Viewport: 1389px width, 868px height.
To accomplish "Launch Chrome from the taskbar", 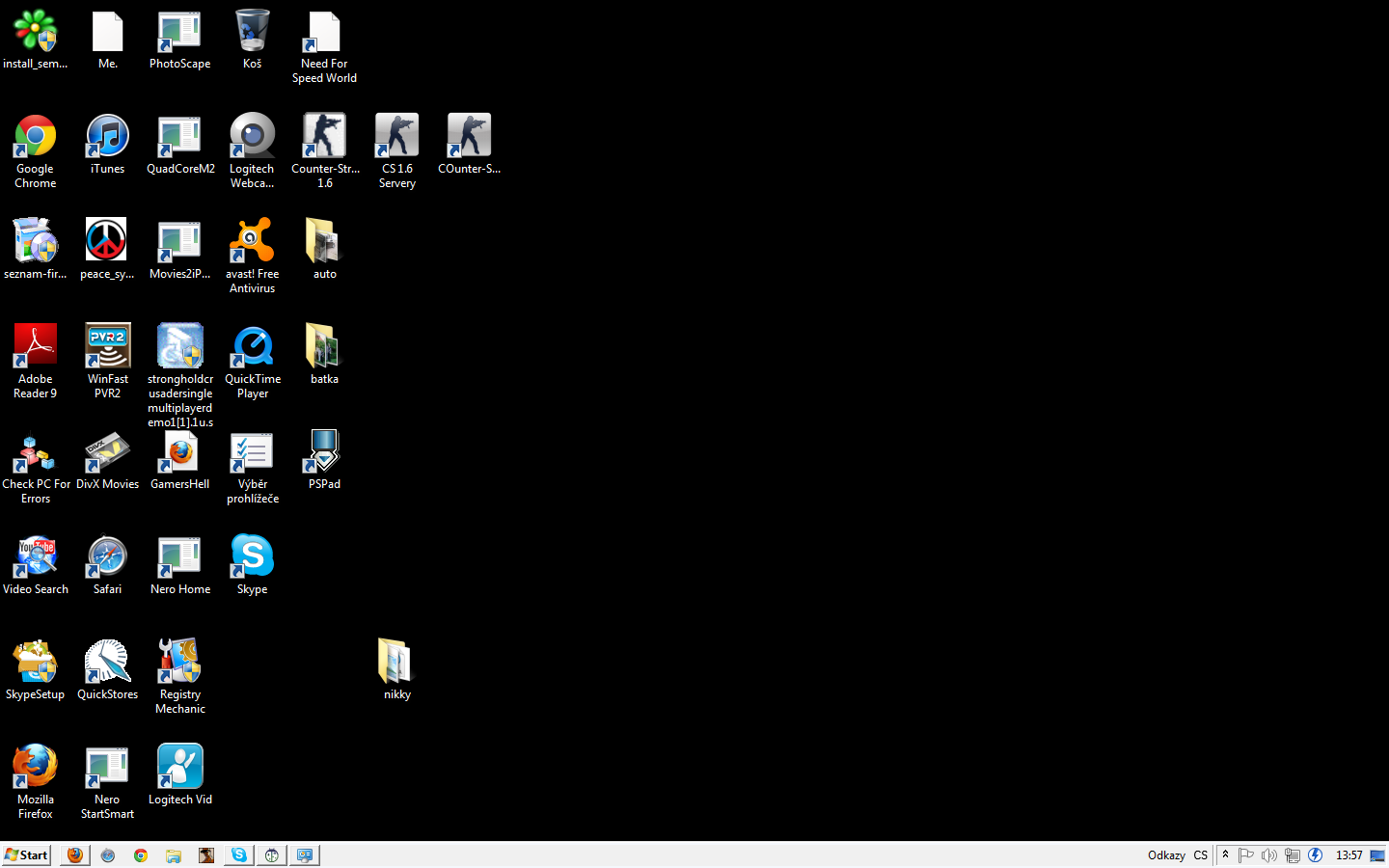I will point(141,854).
